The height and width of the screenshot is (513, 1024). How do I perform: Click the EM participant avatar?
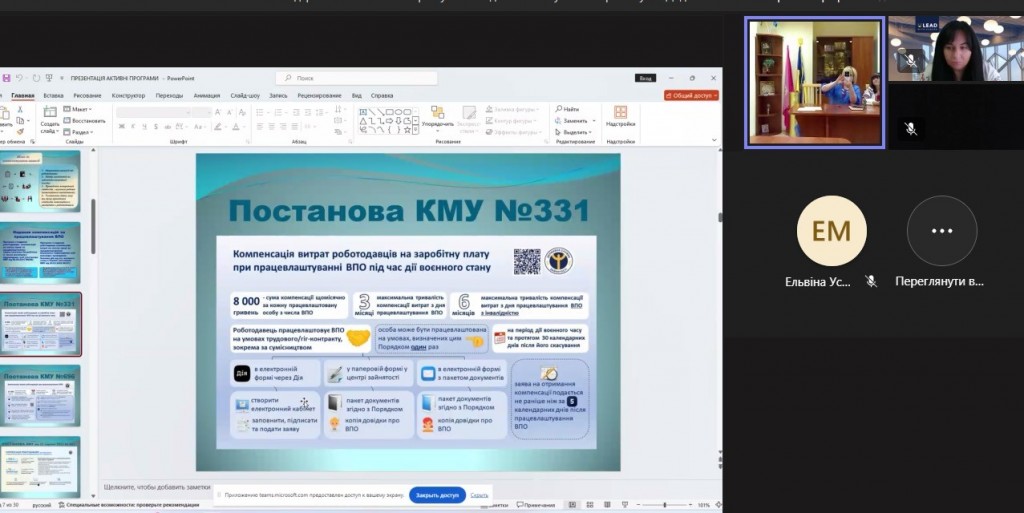tap(825, 231)
